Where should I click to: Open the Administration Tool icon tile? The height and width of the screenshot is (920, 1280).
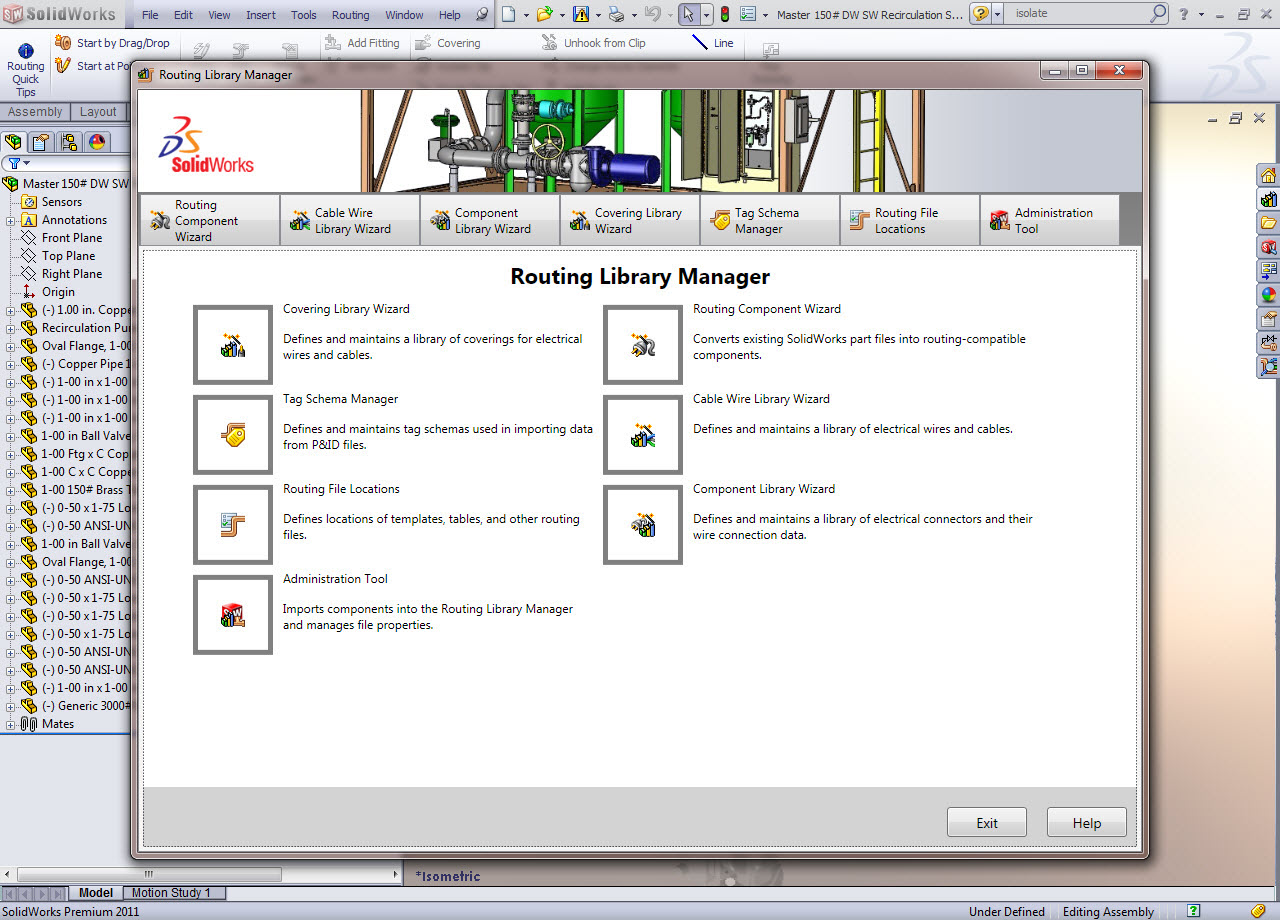(x=233, y=615)
